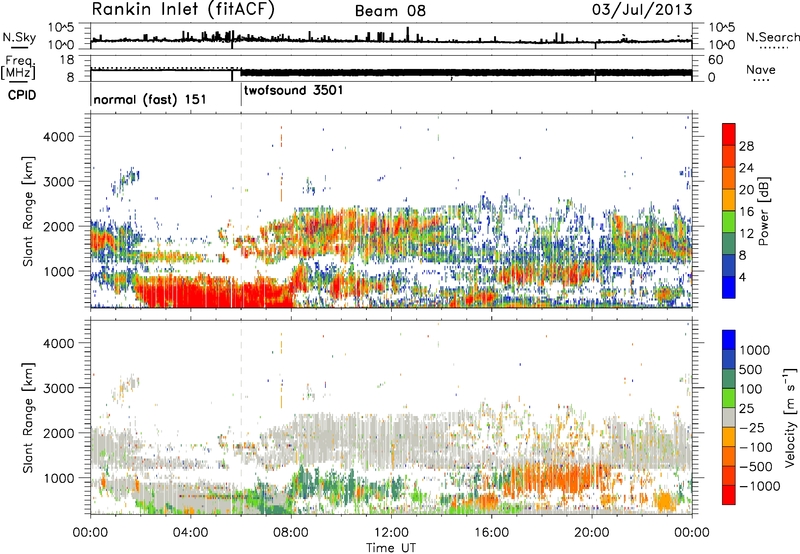Click the '20:00' time axis label
Viewport: 800px width, 554px height.
click(592, 533)
